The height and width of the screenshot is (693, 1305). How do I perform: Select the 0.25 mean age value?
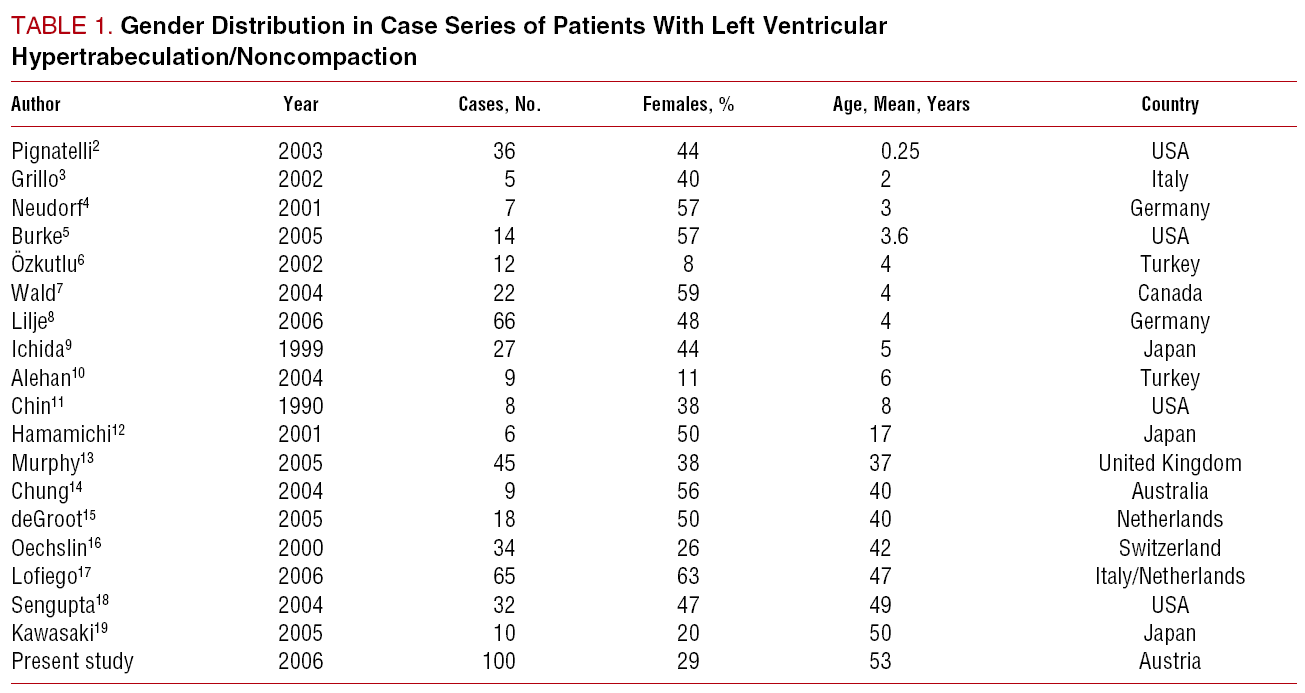click(x=900, y=152)
